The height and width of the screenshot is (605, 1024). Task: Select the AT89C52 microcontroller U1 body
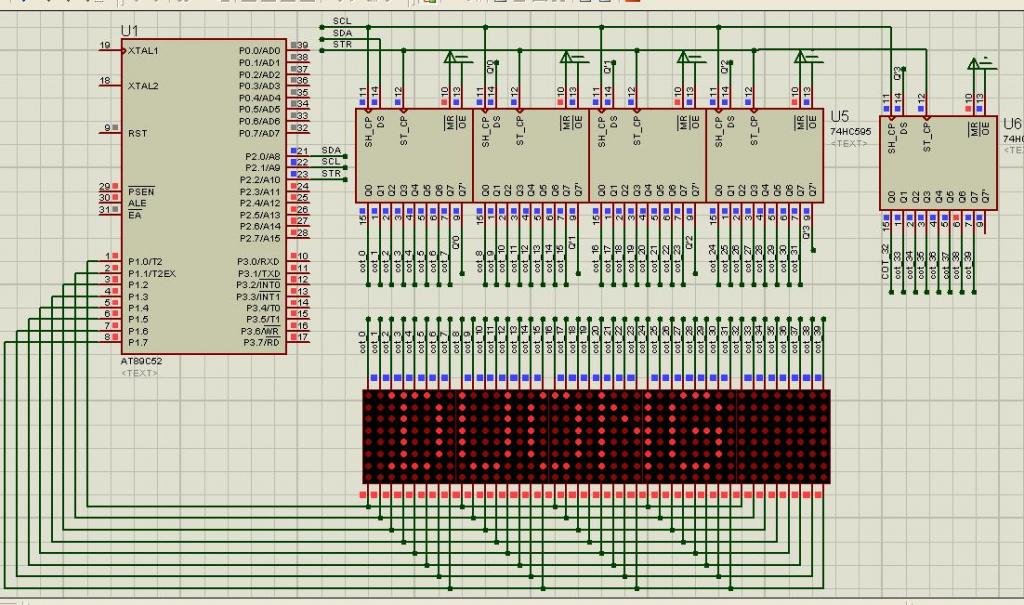click(x=205, y=200)
